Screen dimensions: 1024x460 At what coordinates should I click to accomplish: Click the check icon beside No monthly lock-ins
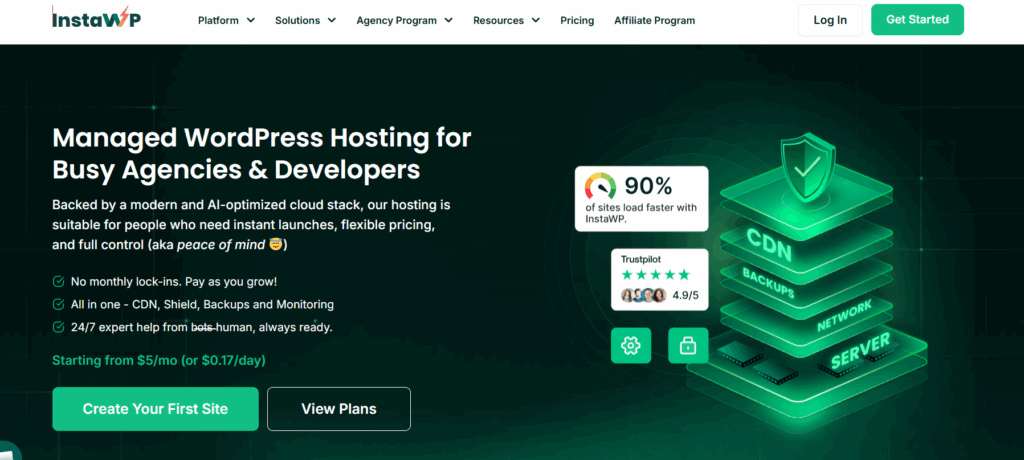58,282
